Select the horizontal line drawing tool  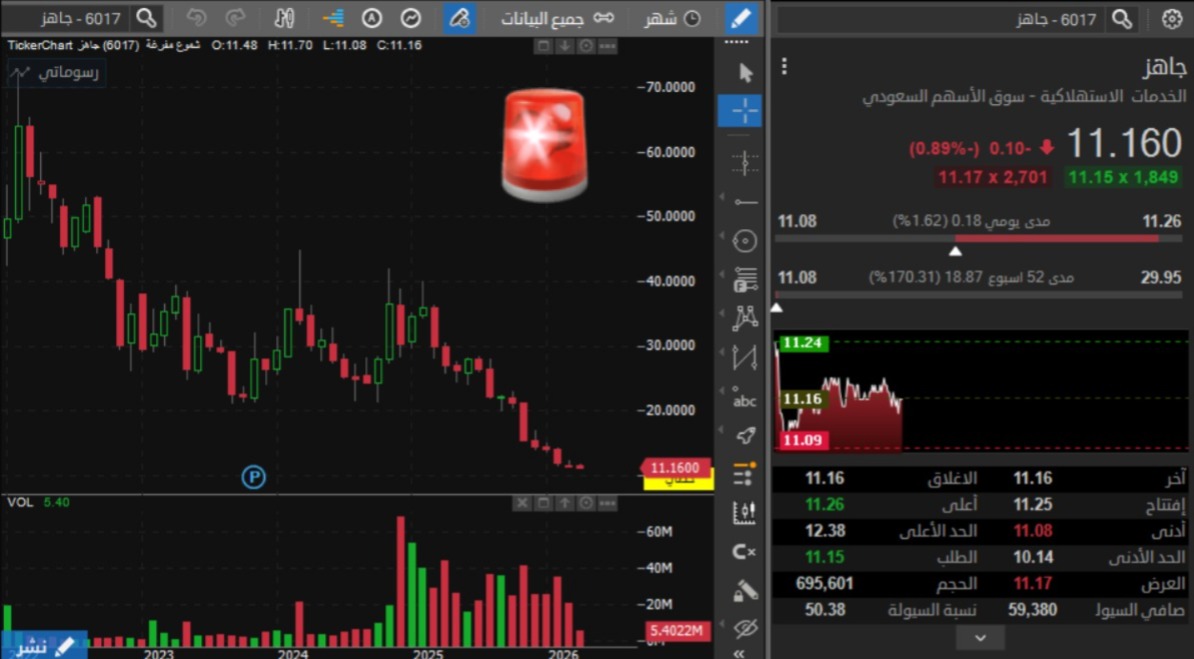745,202
